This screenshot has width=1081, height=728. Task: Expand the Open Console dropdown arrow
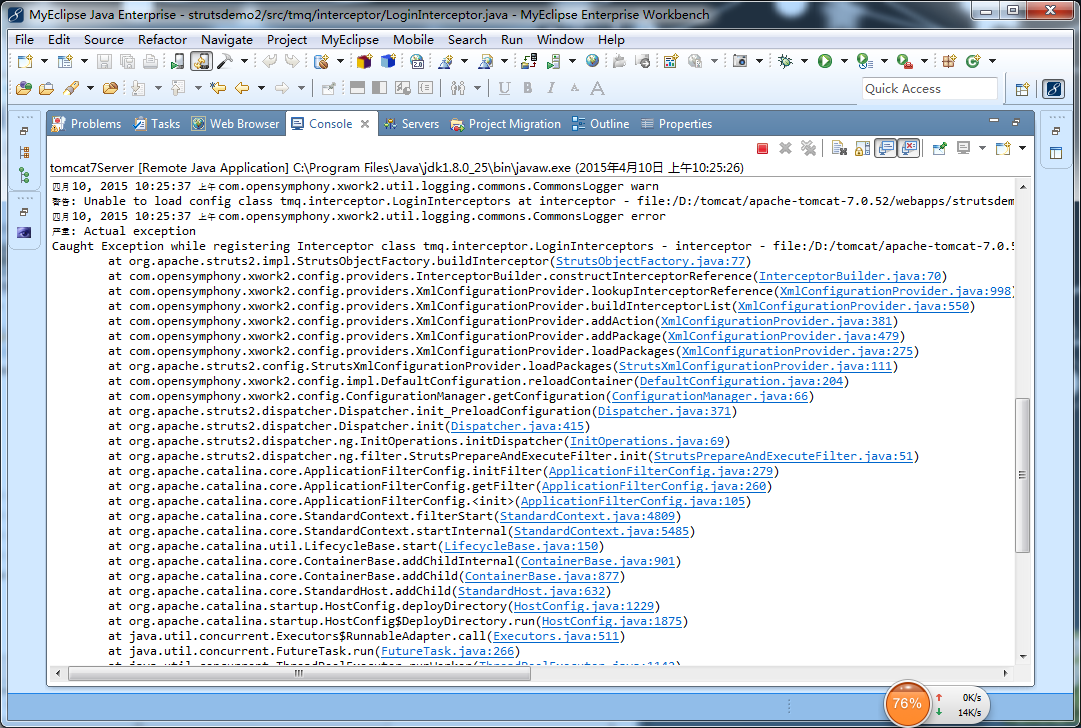(1022, 148)
